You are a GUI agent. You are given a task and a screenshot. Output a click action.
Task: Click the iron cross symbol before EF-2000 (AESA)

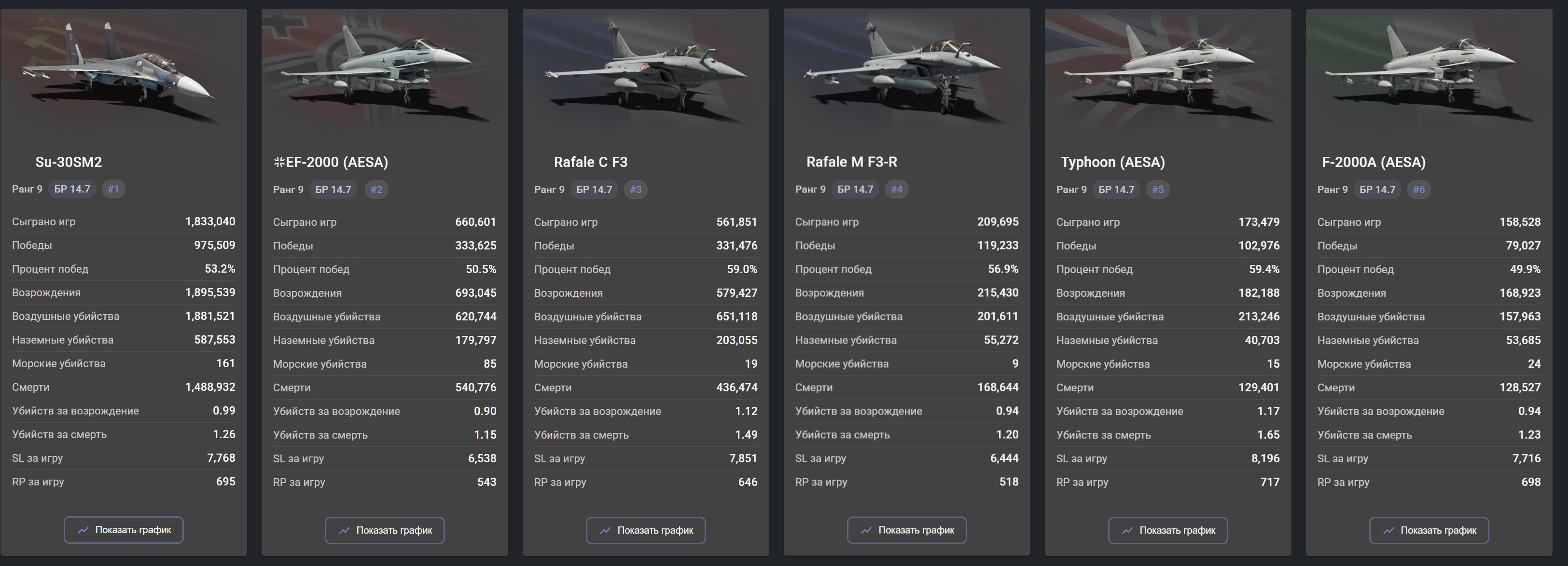pyautogui.click(x=279, y=163)
